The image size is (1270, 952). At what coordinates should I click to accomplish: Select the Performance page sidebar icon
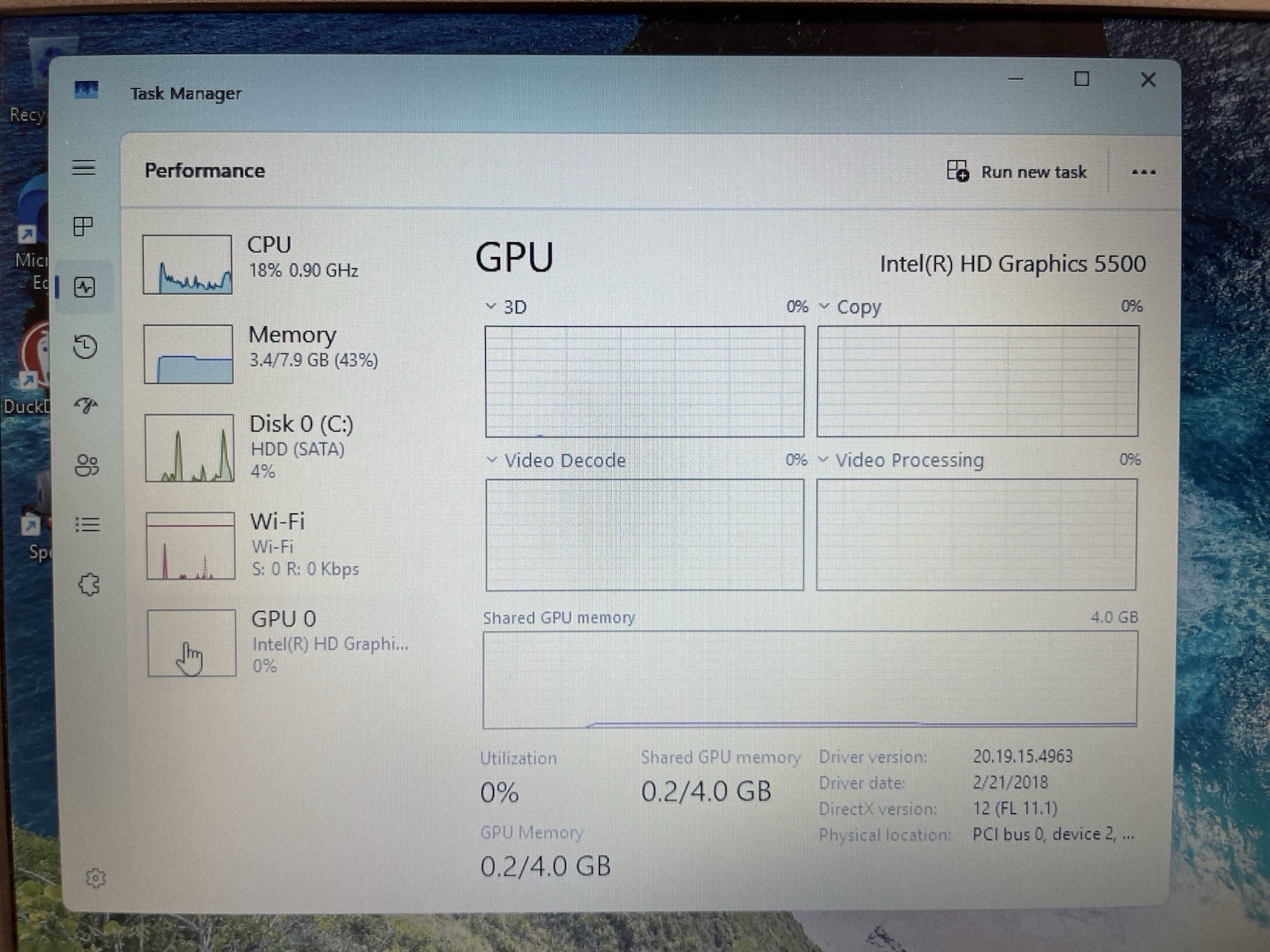pyautogui.click(x=85, y=287)
